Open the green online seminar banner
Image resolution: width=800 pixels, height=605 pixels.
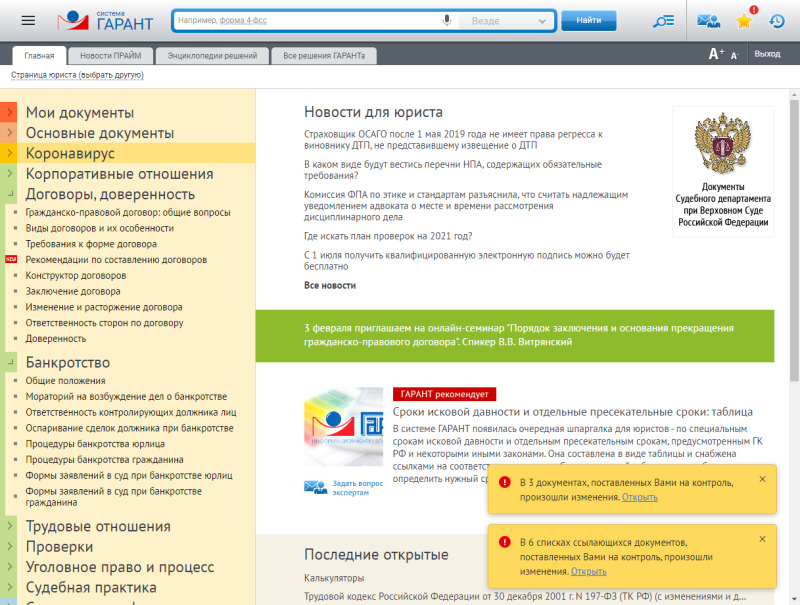[x=514, y=335]
